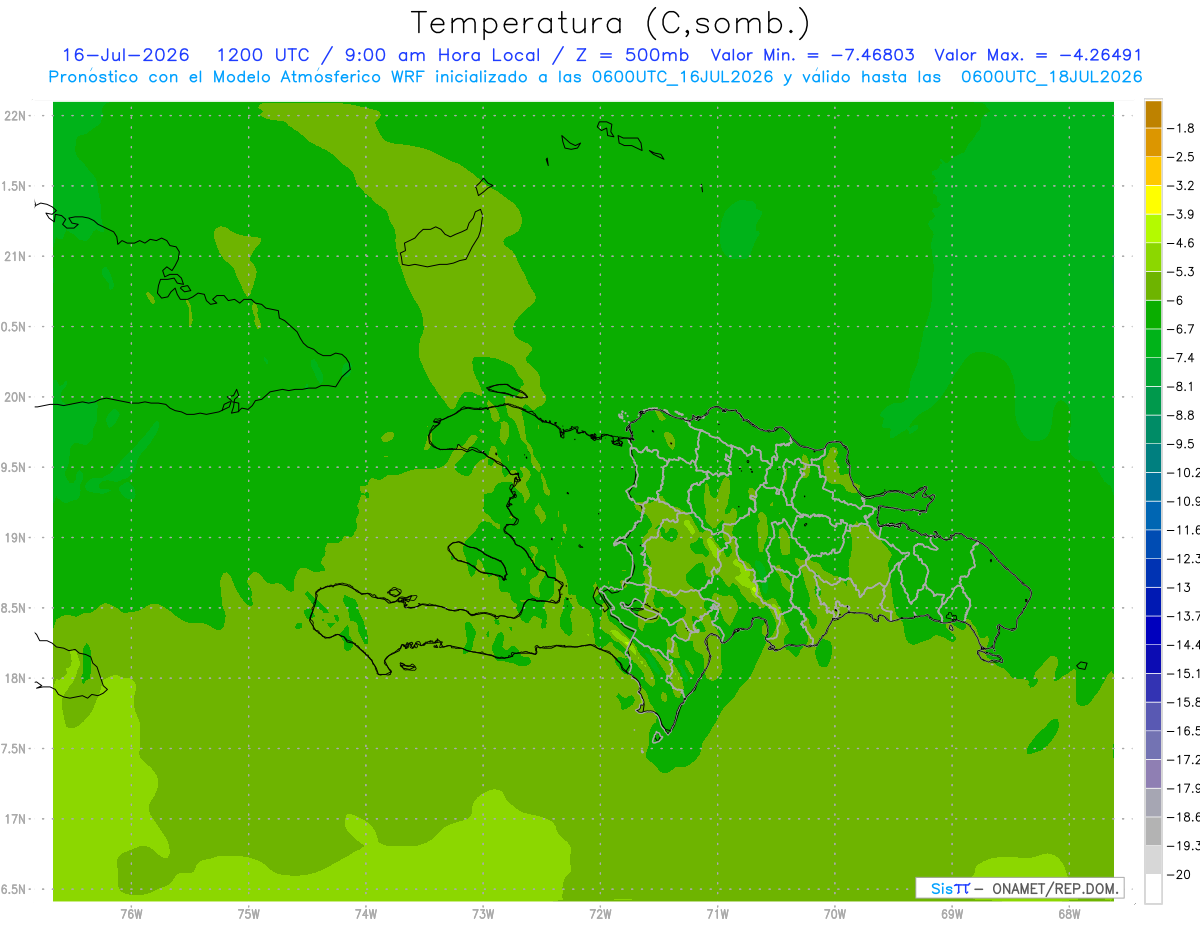Pick the dark orange swatch above -1.8
Viewport: 1200px width, 927px height.
[x=1153, y=114]
